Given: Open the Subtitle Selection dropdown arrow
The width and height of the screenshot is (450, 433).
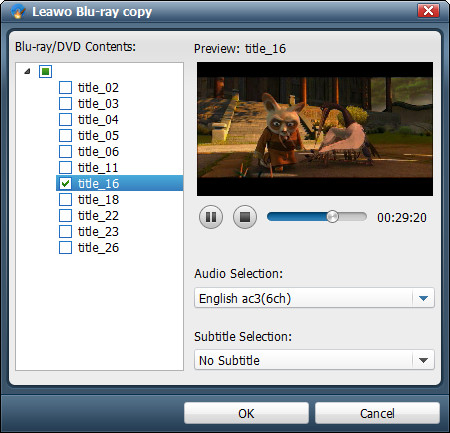Looking at the screenshot, I should (x=423, y=360).
